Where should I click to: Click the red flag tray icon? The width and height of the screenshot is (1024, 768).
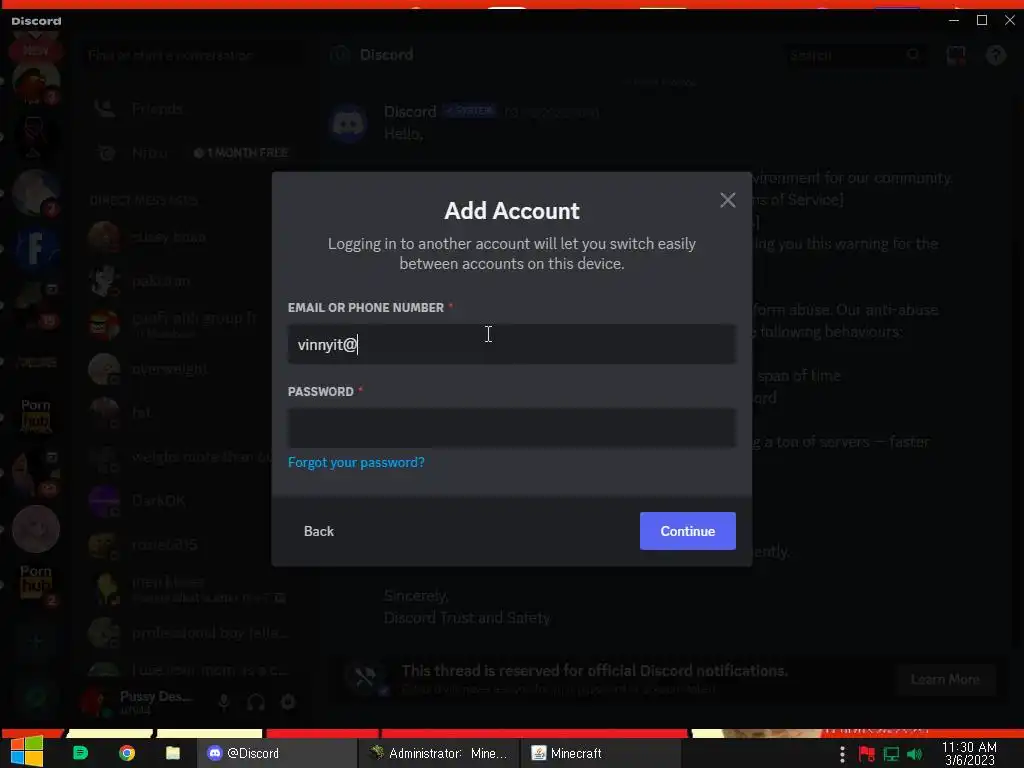(x=867, y=754)
